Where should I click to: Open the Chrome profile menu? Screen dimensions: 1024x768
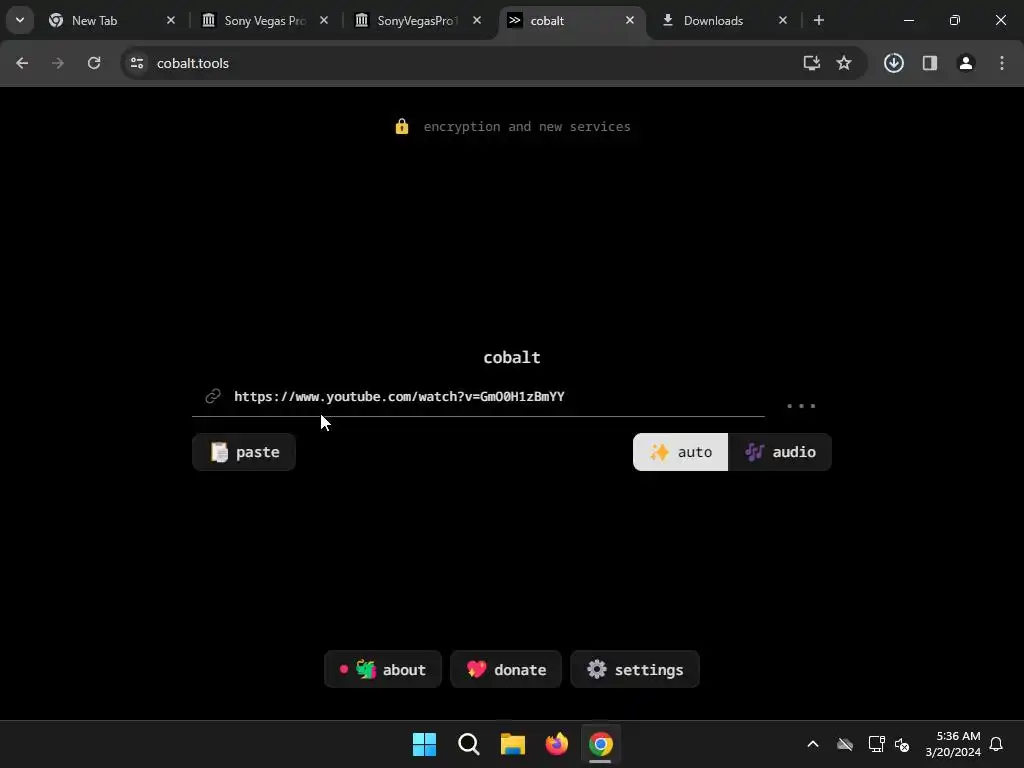point(966,63)
